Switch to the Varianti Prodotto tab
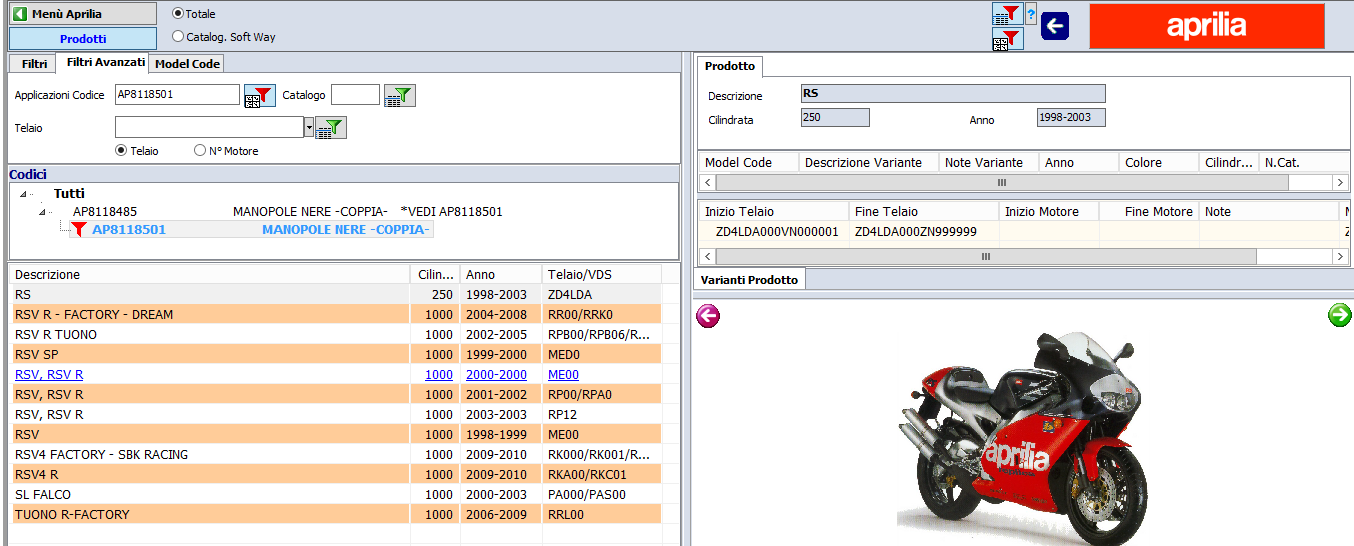 750,280
